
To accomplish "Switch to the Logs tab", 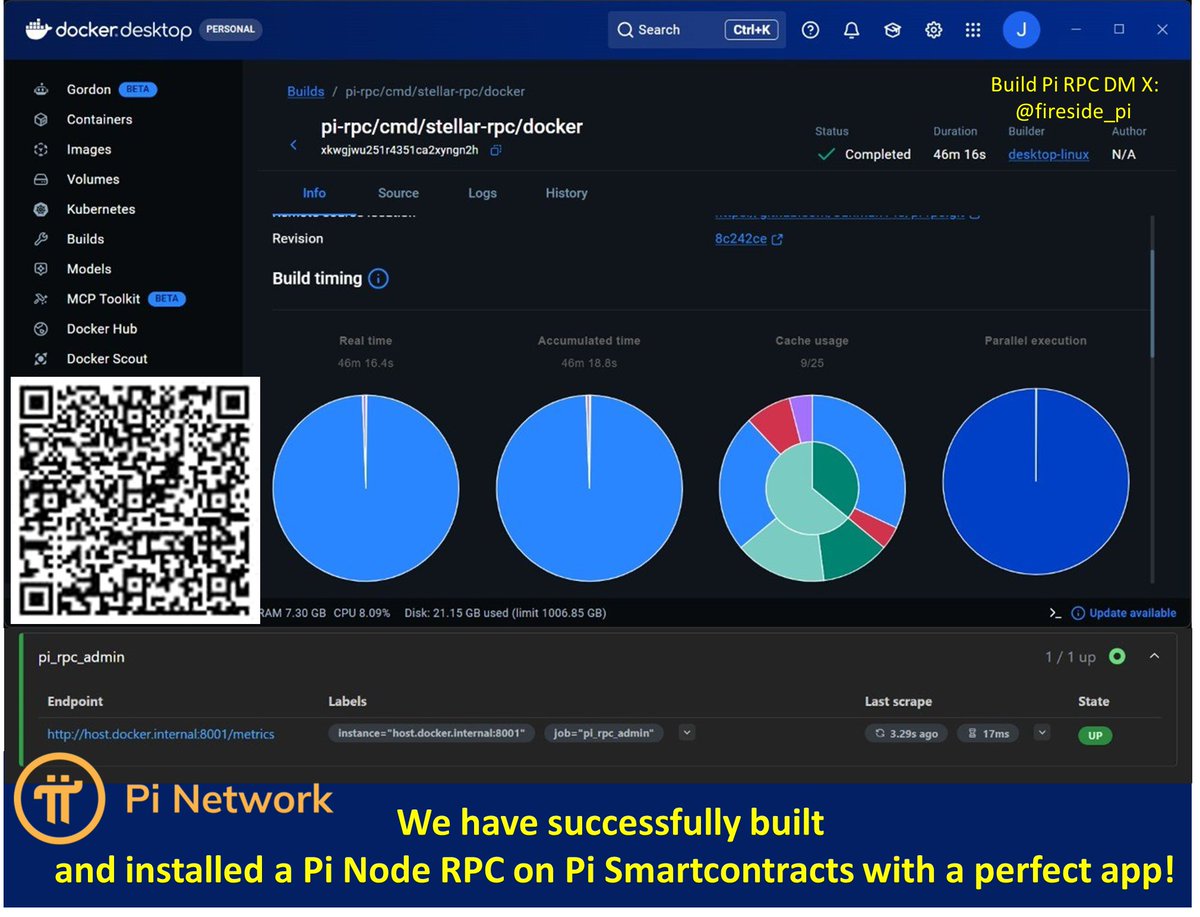I will 482,193.
